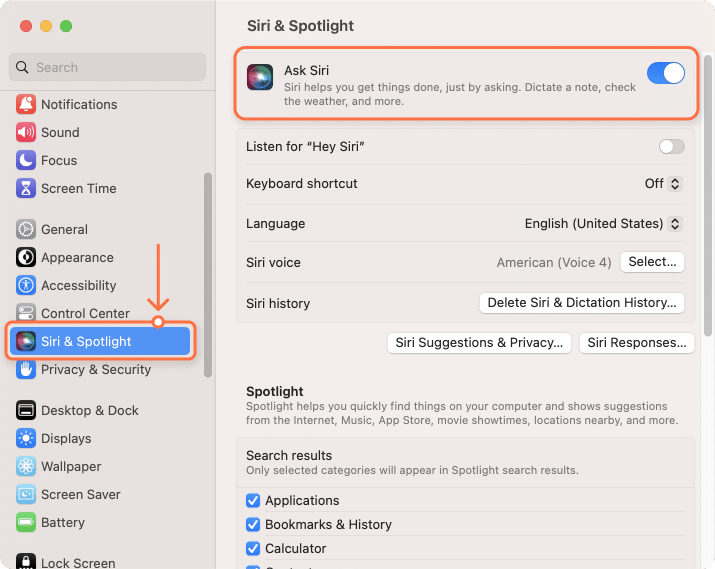Uncheck the Applications checkbox
The height and width of the screenshot is (569, 715).
253,501
